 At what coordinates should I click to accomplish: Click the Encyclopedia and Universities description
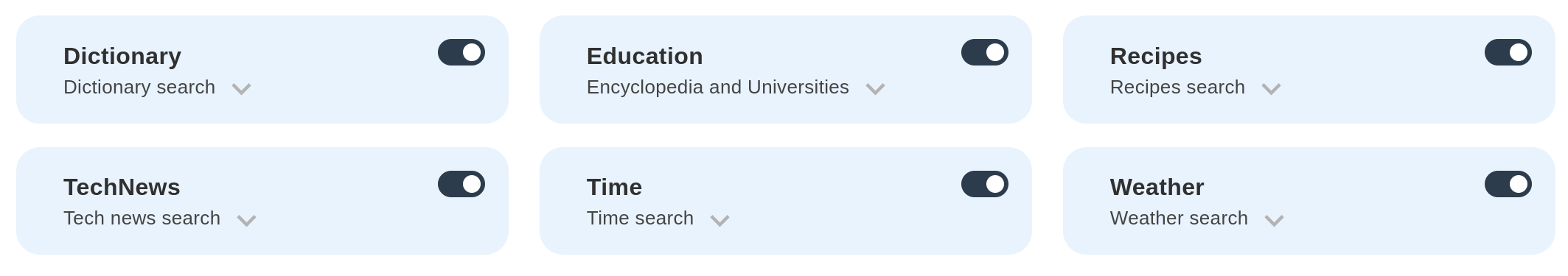[x=718, y=87]
